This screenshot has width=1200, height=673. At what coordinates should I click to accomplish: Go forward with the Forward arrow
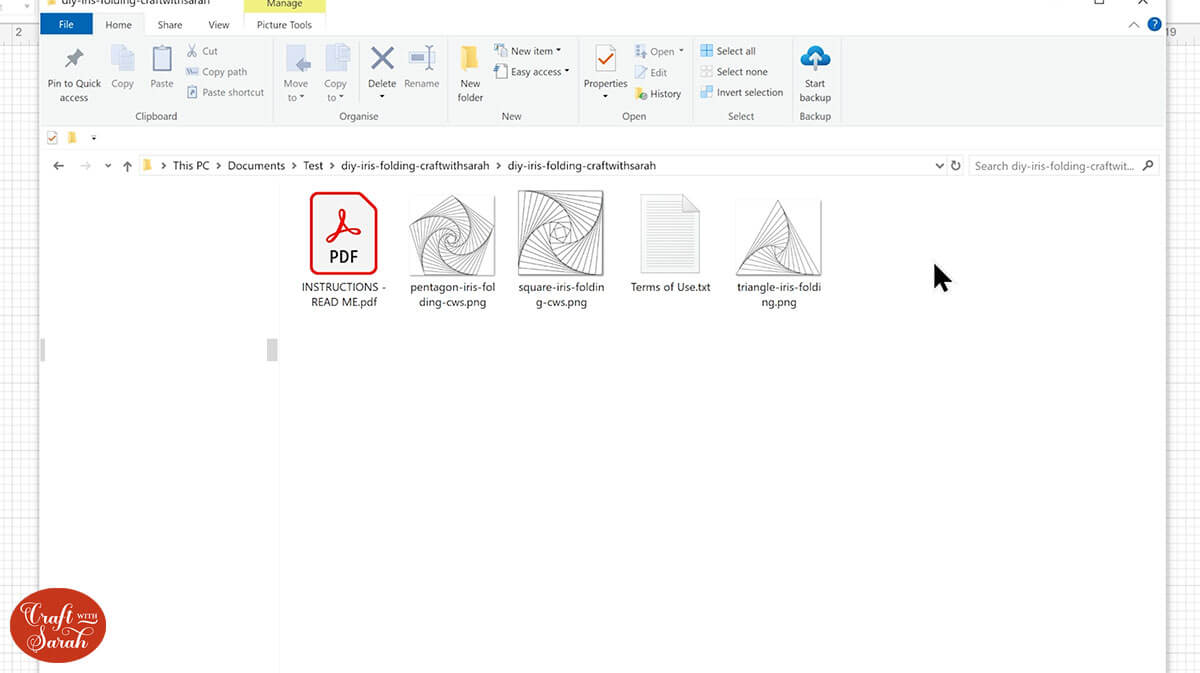click(x=85, y=166)
